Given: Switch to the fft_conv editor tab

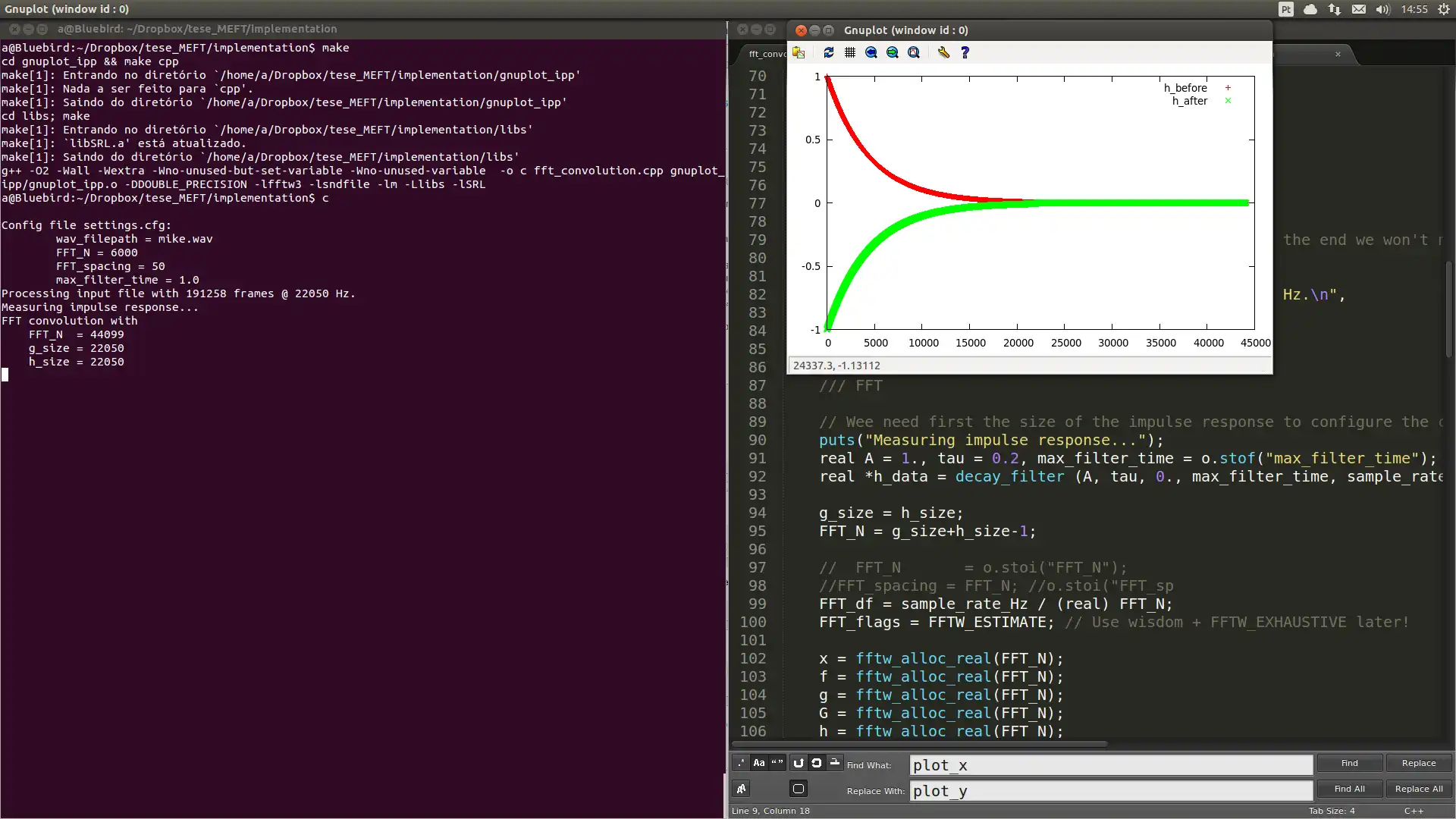Looking at the screenshot, I should (767, 54).
